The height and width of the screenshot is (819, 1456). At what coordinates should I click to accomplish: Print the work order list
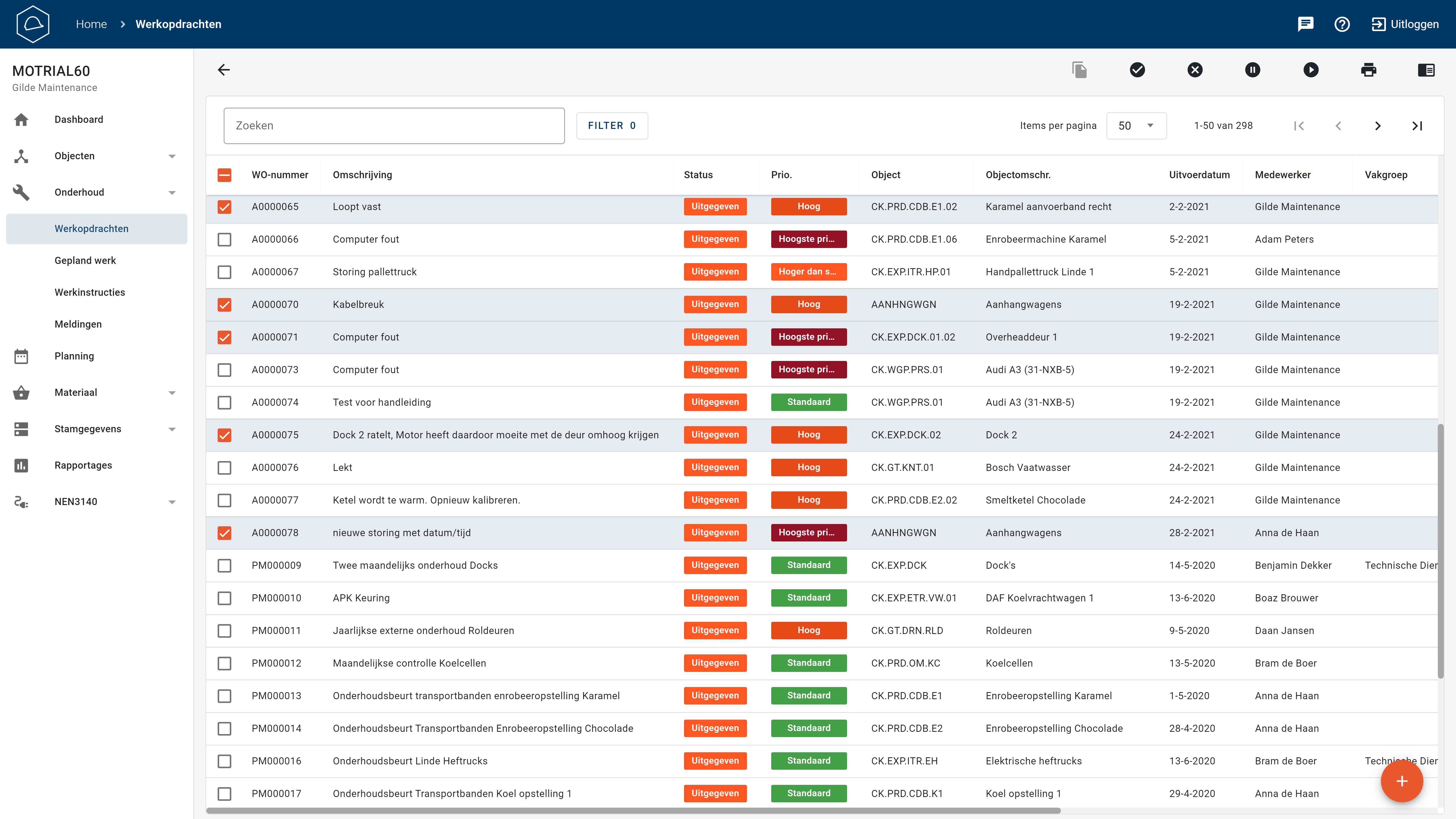click(x=1368, y=70)
